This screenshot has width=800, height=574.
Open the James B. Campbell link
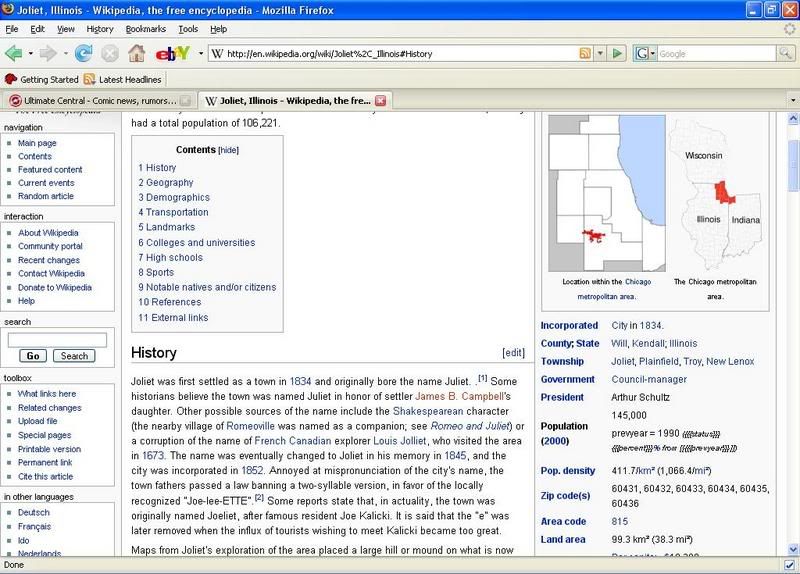[459, 396]
